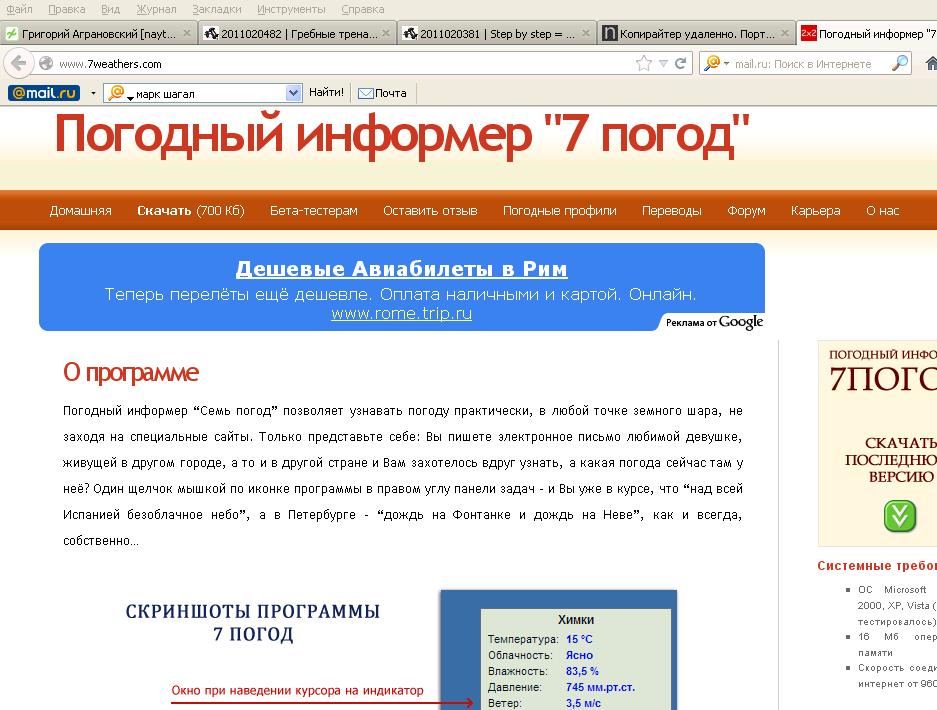Open the Форум navigation link
Image resolution: width=937 pixels, height=710 pixels.
pyautogui.click(x=746, y=210)
